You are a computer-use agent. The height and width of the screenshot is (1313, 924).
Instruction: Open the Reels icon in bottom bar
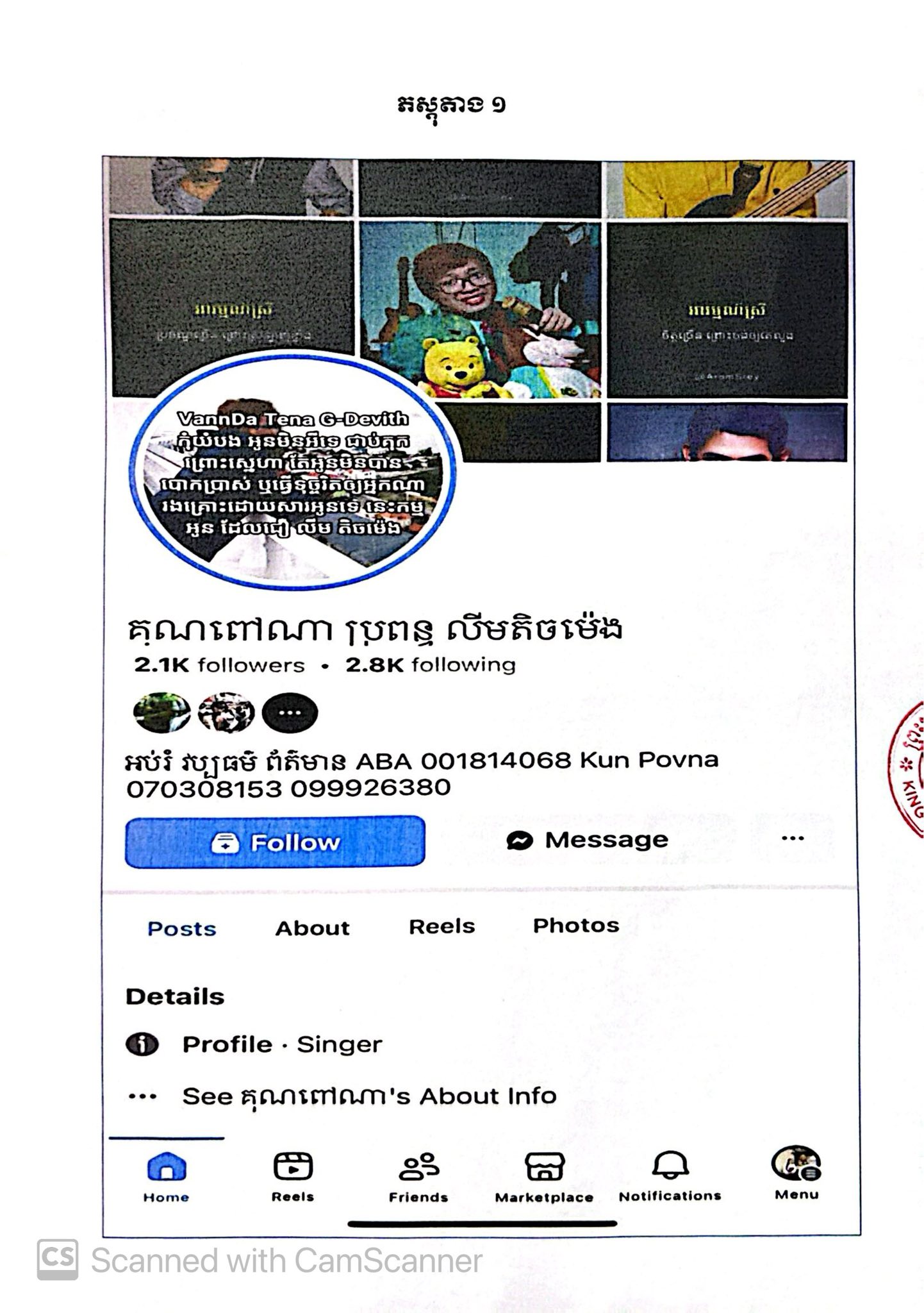[x=293, y=1166]
